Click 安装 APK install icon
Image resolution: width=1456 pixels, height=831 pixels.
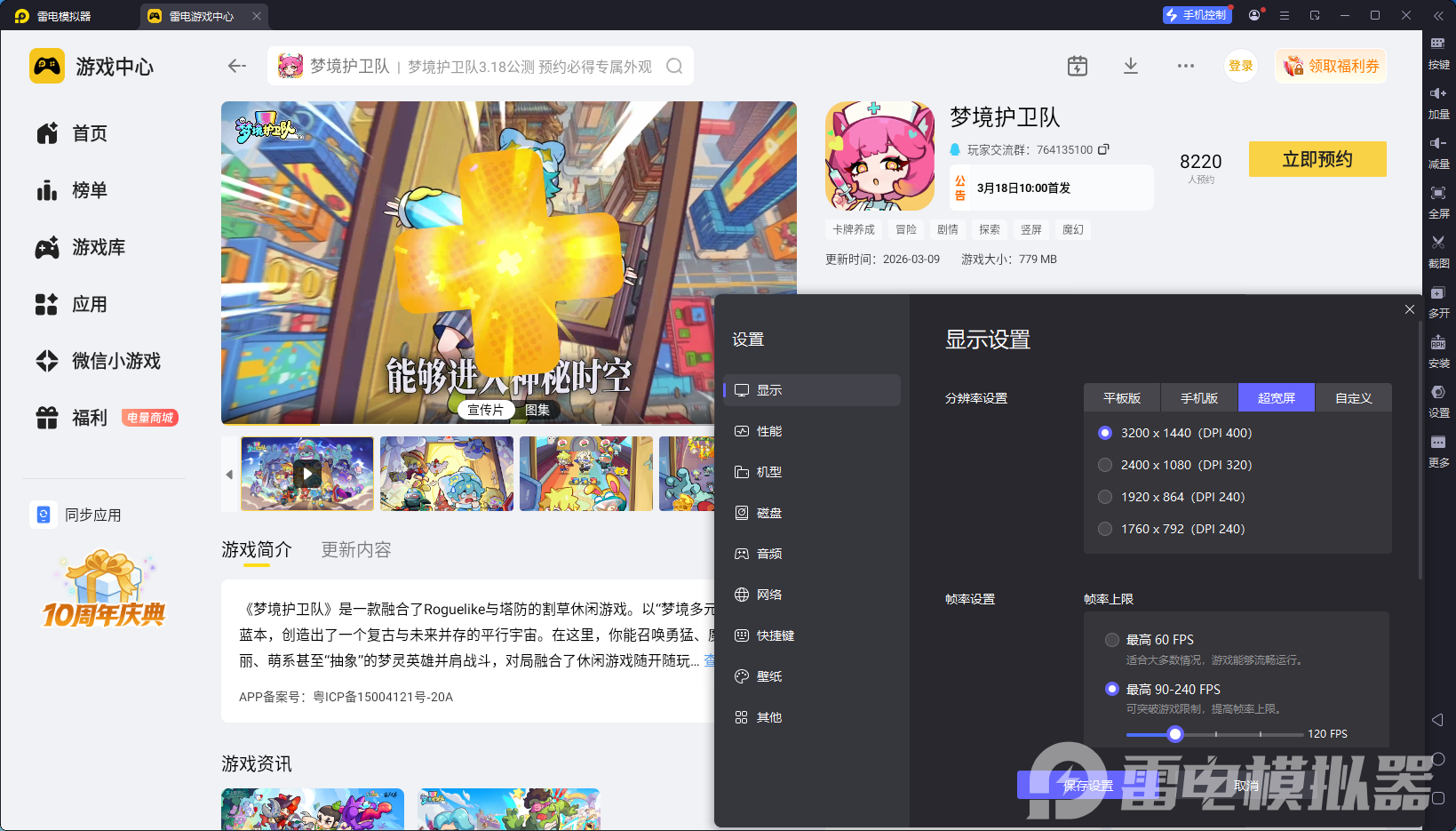(x=1438, y=351)
